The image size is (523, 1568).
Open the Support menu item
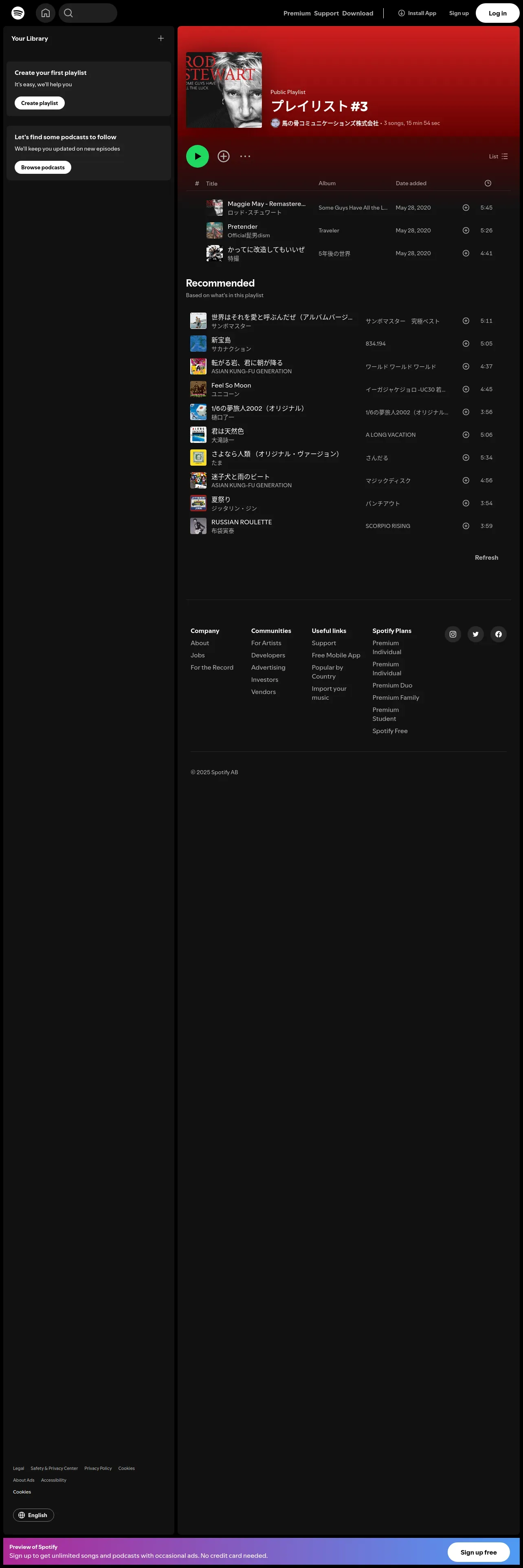pos(326,13)
